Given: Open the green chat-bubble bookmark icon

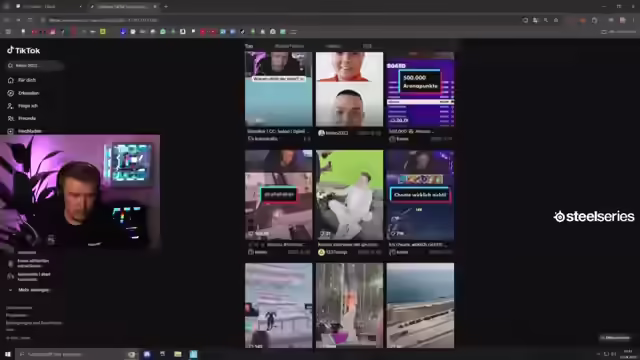Looking at the screenshot, I should click(x=163, y=31).
